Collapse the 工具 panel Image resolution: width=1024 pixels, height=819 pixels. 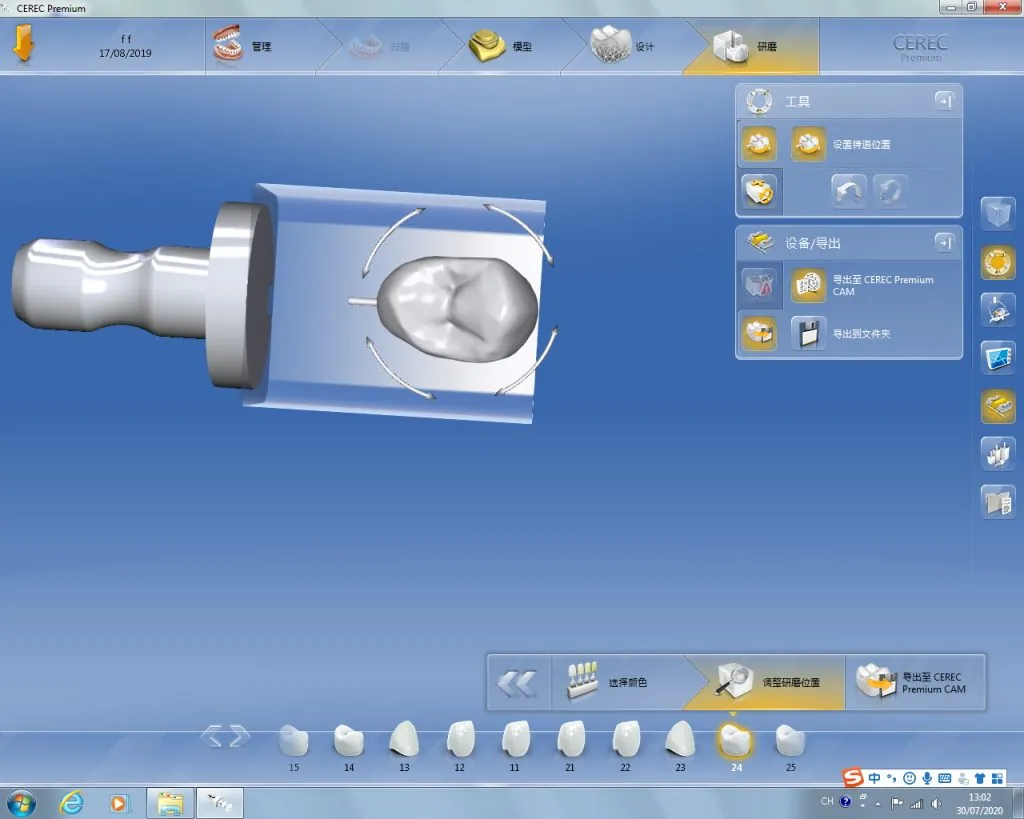tap(943, 101)
